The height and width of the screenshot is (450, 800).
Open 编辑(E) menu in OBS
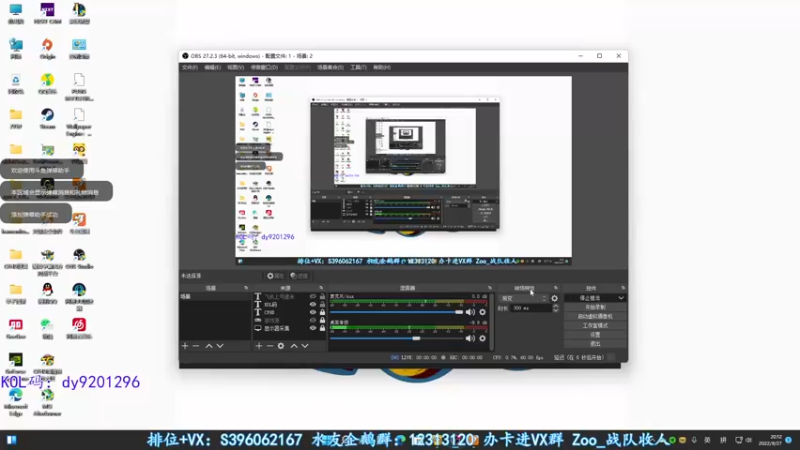[x=213, y=67]
